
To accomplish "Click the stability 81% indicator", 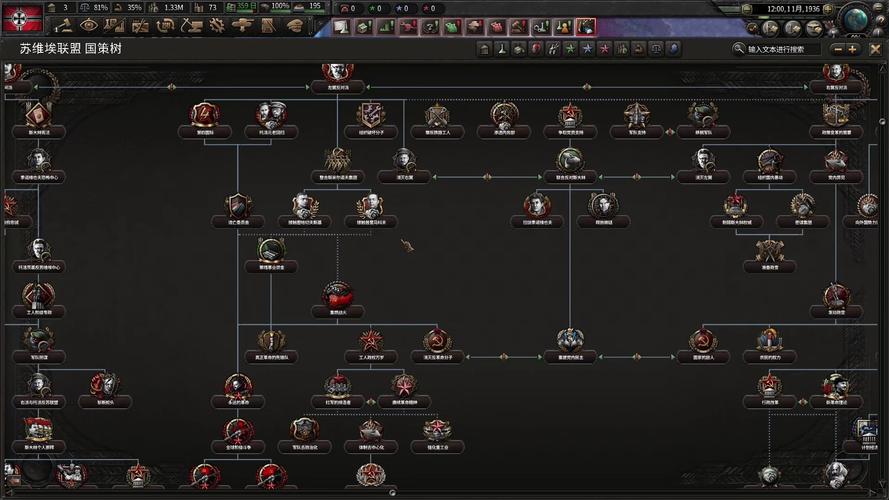I will tap(94, 7).
